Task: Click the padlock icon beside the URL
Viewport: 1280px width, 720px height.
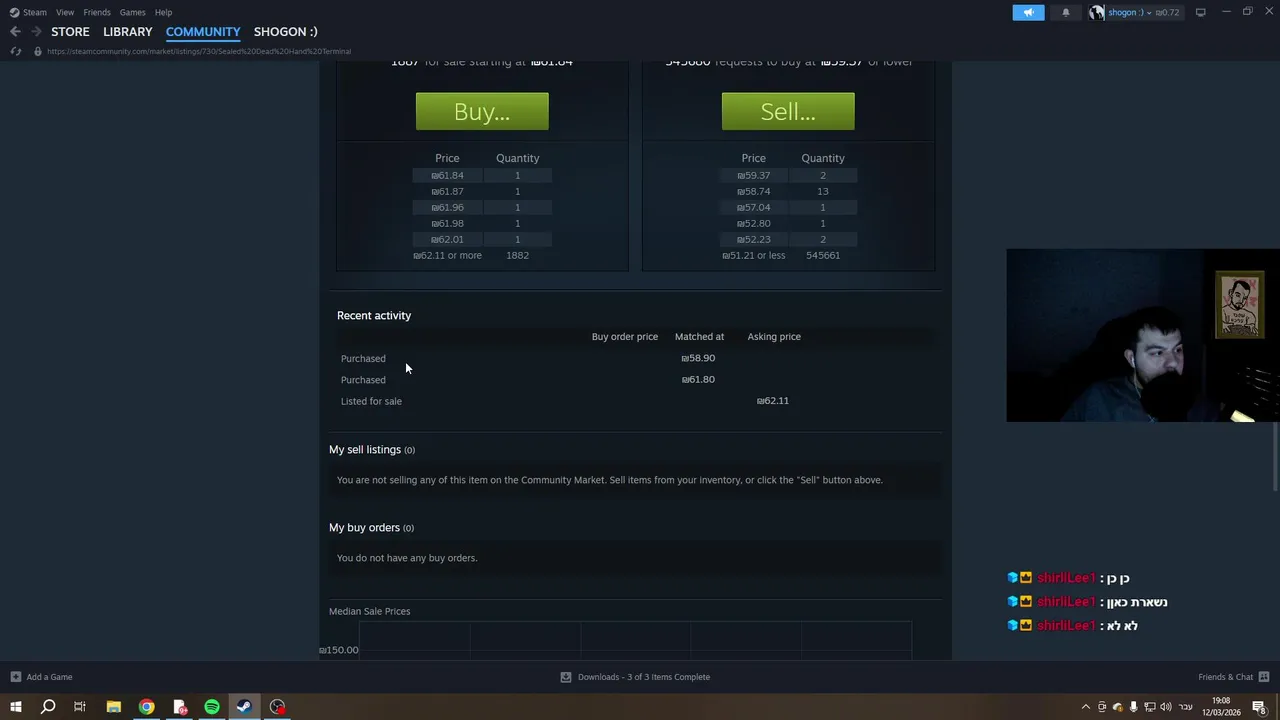Action: click(x=37, y=51)
